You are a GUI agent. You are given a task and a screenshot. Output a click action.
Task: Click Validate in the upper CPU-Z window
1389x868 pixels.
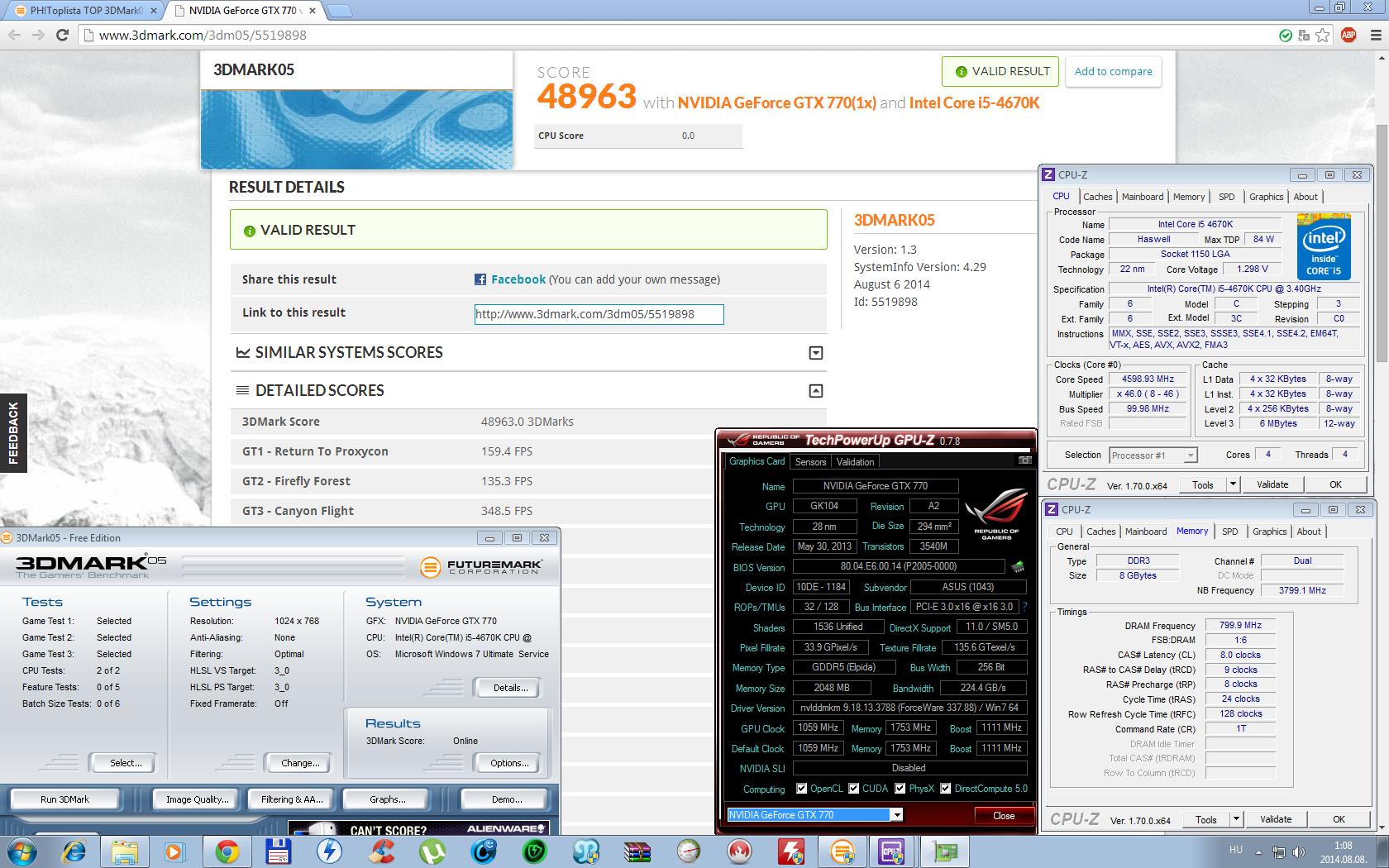[x=1272, y=484]
